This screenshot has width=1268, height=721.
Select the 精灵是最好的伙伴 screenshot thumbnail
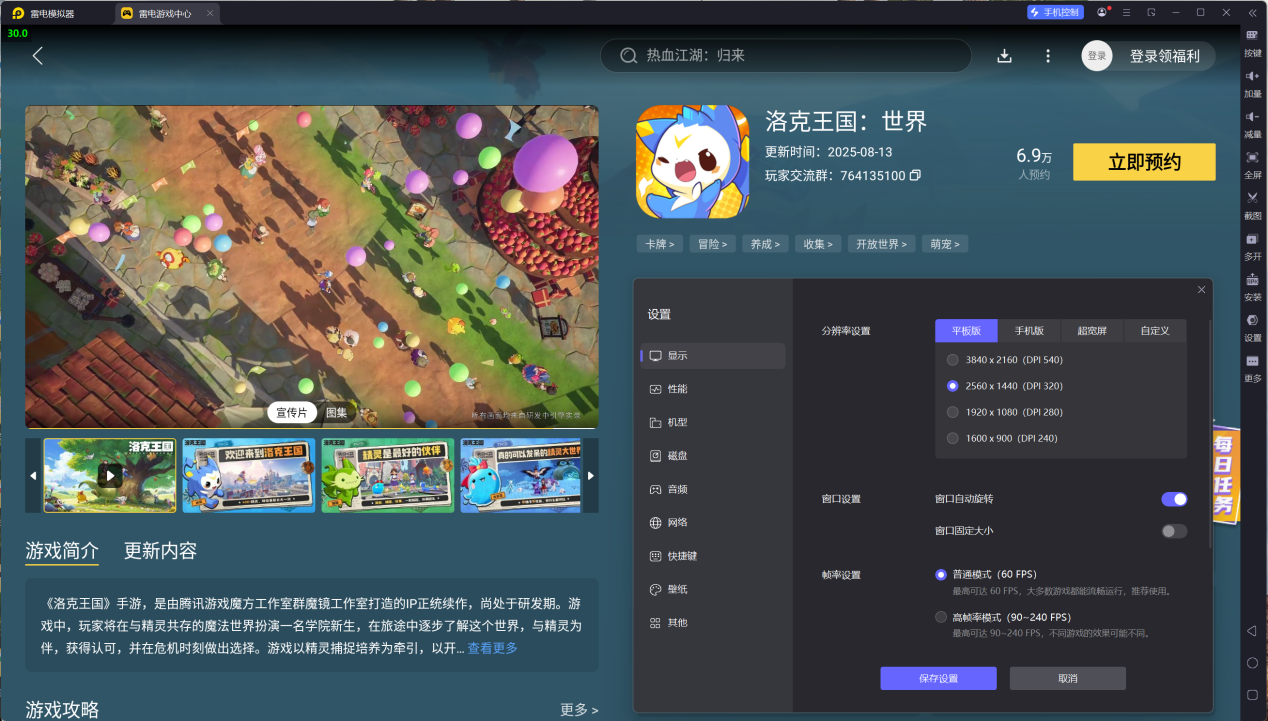click(388, 475)
